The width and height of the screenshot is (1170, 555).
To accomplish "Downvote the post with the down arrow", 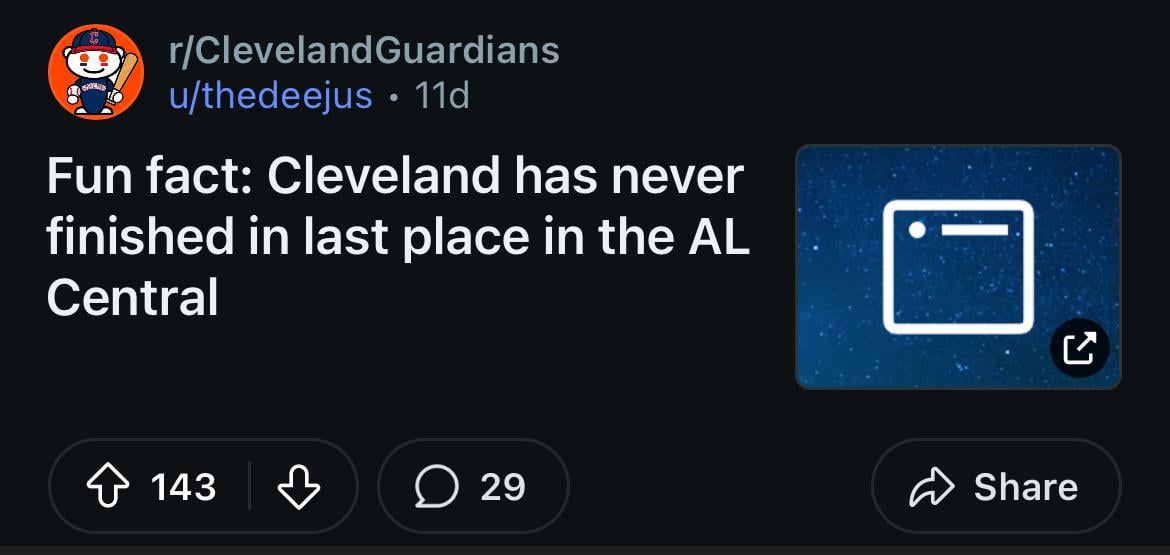I will tap(297, 487).
